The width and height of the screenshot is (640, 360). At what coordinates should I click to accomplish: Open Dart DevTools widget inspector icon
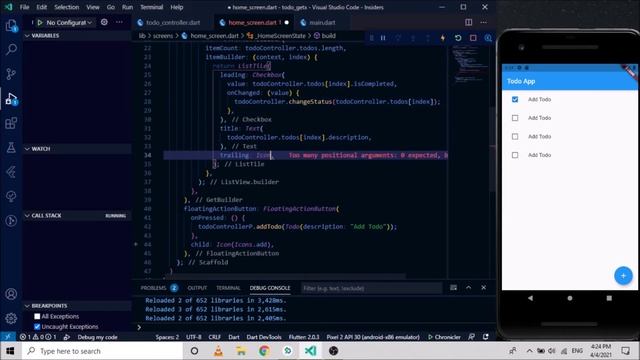click(488, 38)
